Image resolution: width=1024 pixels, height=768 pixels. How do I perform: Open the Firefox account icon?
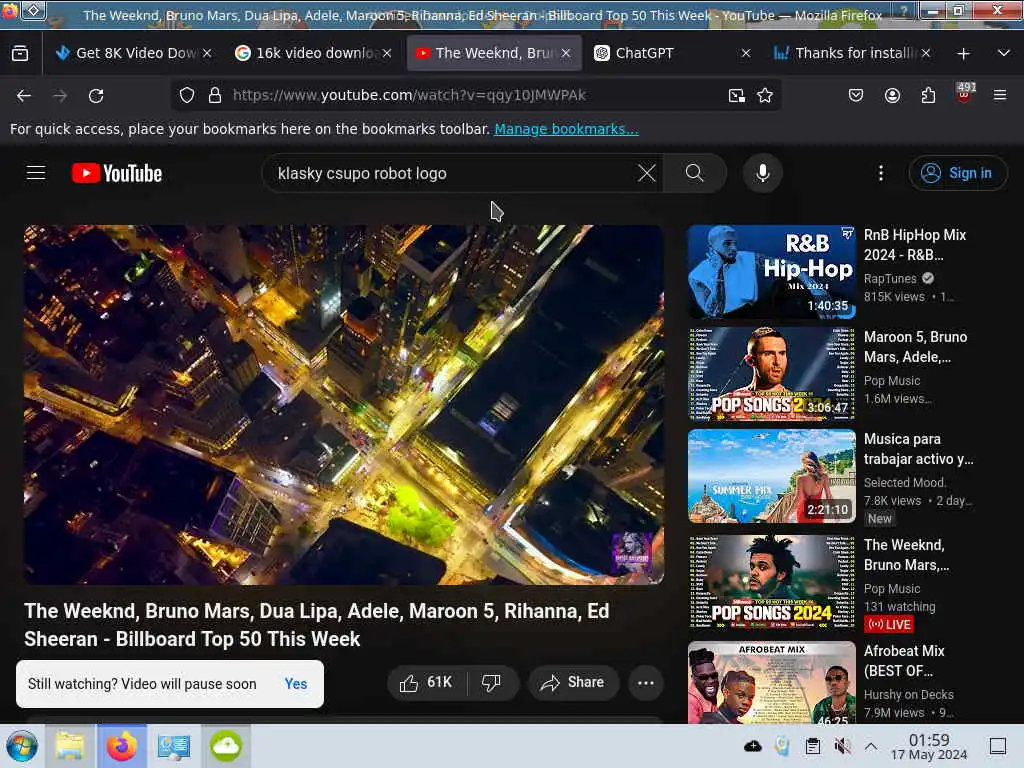892,96
